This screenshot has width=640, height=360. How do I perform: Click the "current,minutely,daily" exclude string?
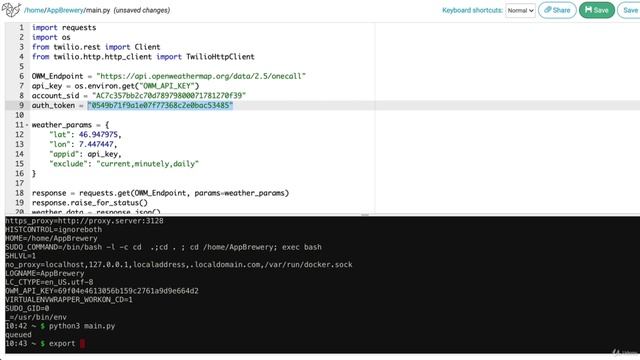[x=147, y=164]
